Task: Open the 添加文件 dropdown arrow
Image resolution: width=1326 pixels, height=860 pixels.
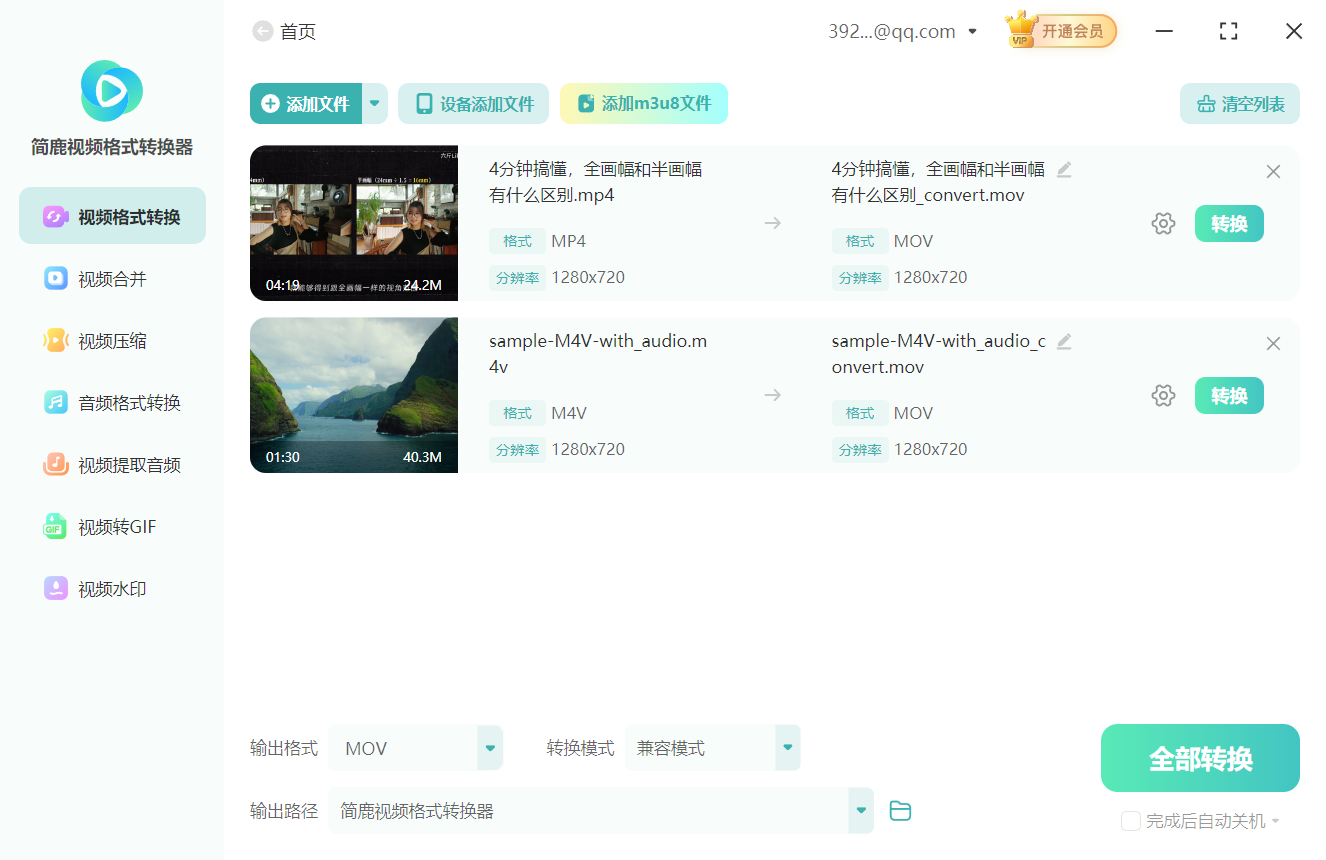Action: pyautogui.click(x=374, y=103)
